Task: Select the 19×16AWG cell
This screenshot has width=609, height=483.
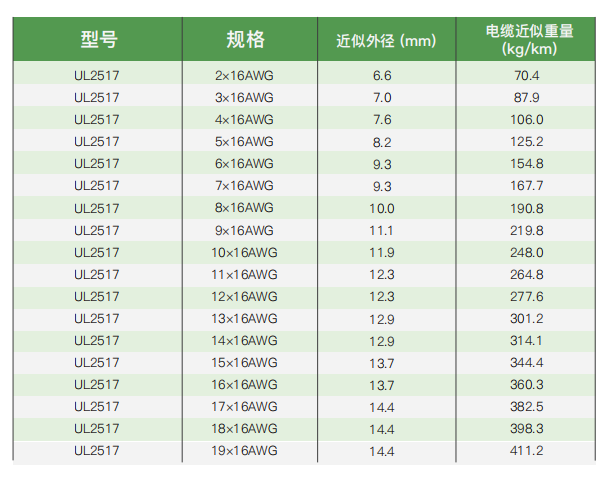Action: tap(245, 450)
